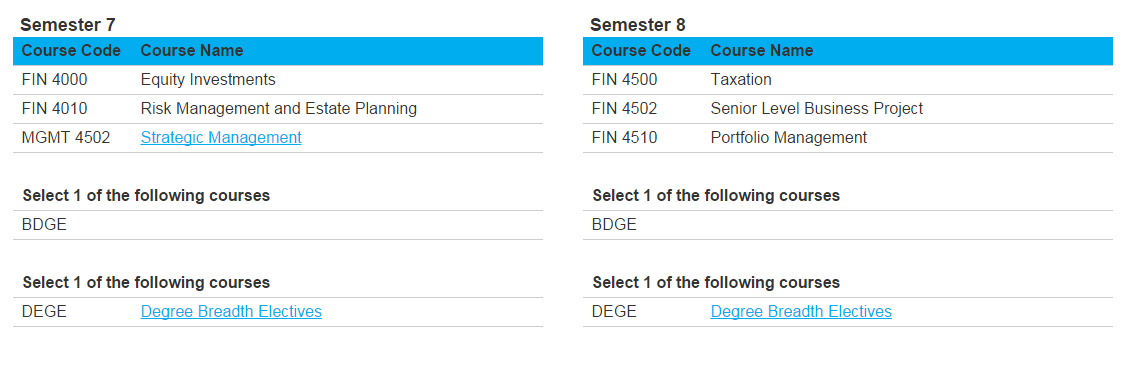Click the DEGE code in Semester 7
This screenshot has width=1127, height=377.
click(x=45, y=312)
